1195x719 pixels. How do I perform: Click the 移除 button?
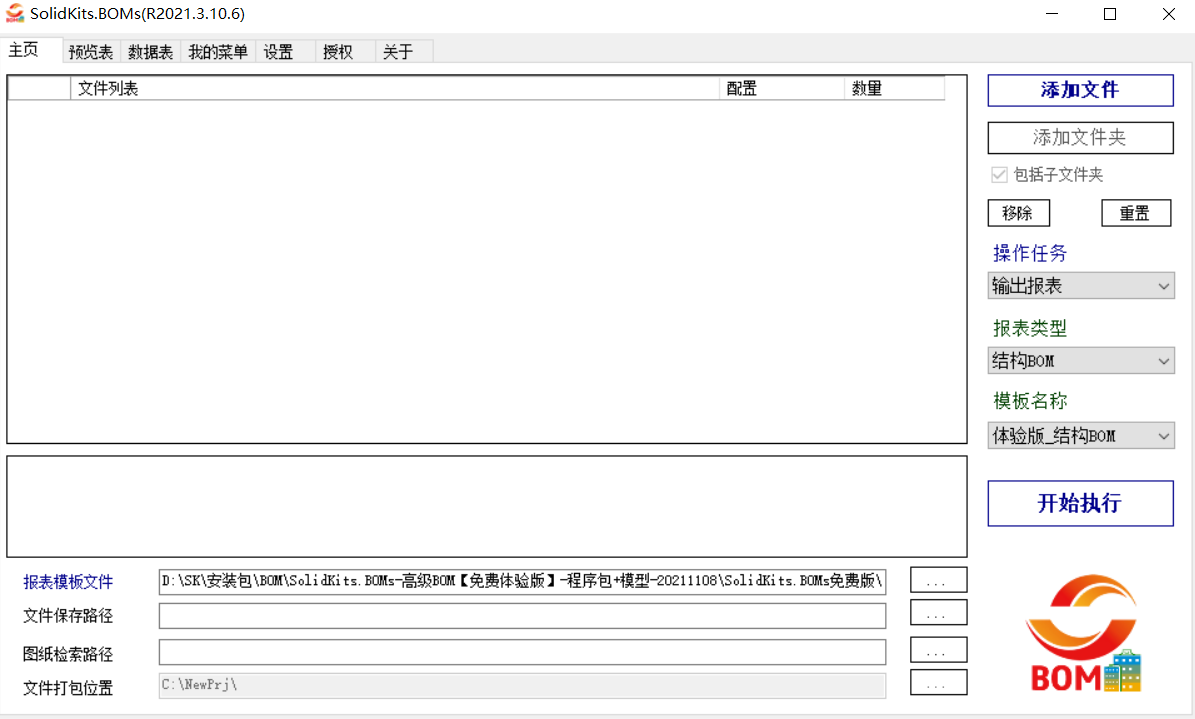click(x=1018, y=213)
